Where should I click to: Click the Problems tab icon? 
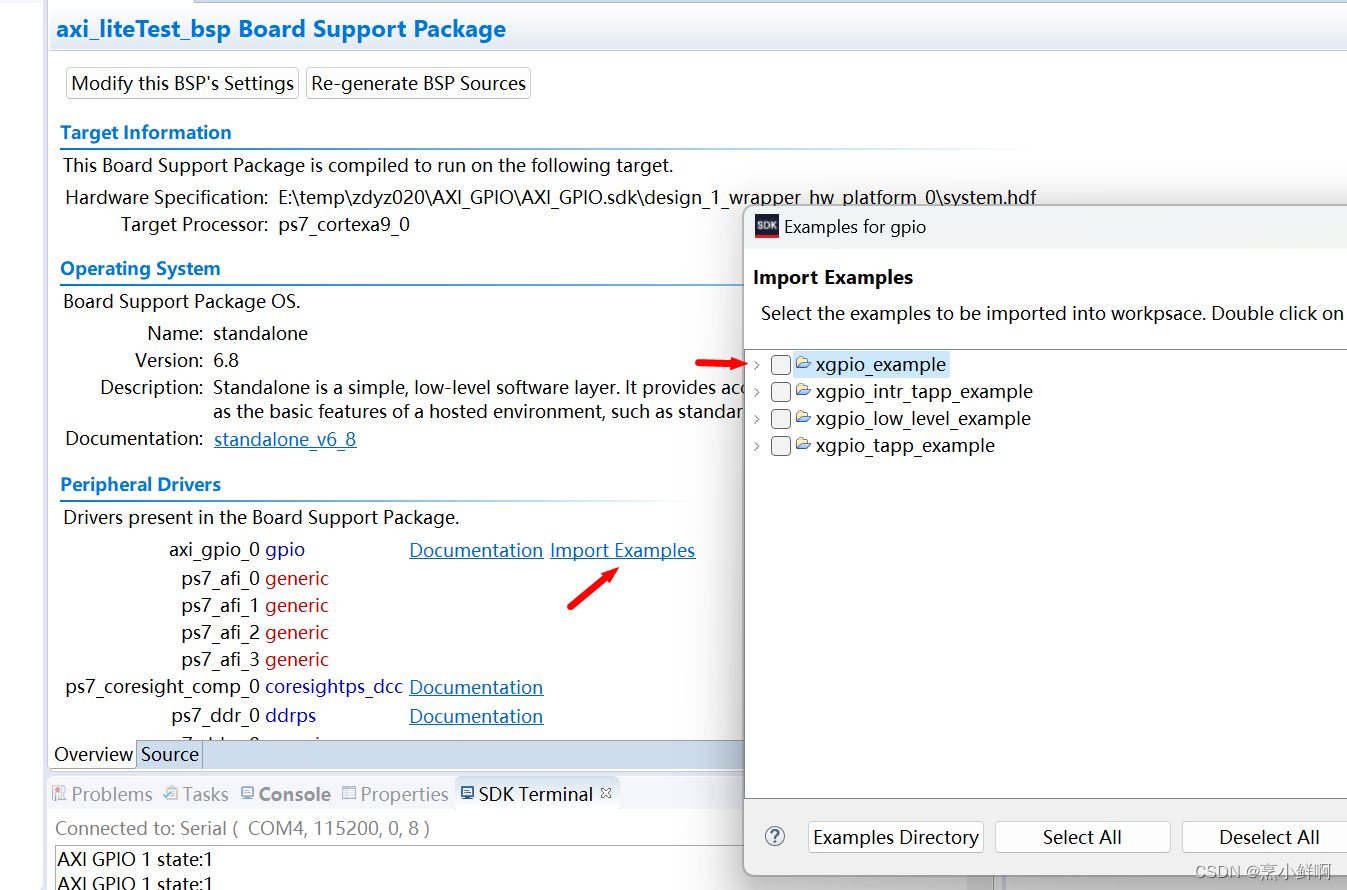(60, 793)
